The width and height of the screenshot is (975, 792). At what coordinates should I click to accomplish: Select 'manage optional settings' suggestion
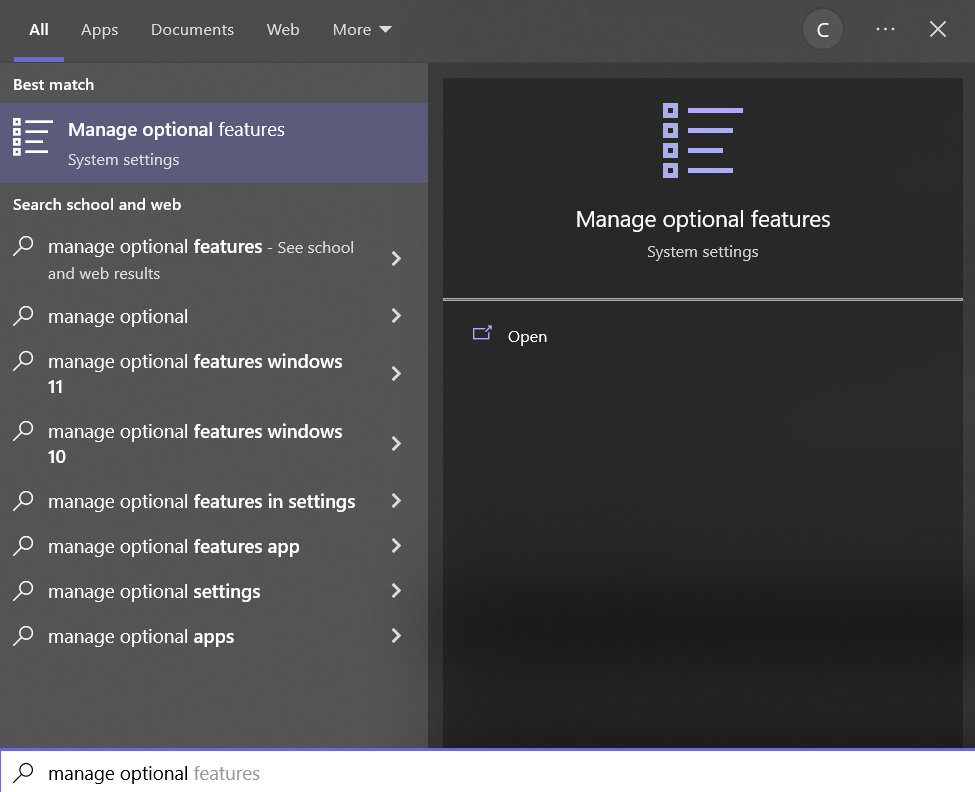154,591
